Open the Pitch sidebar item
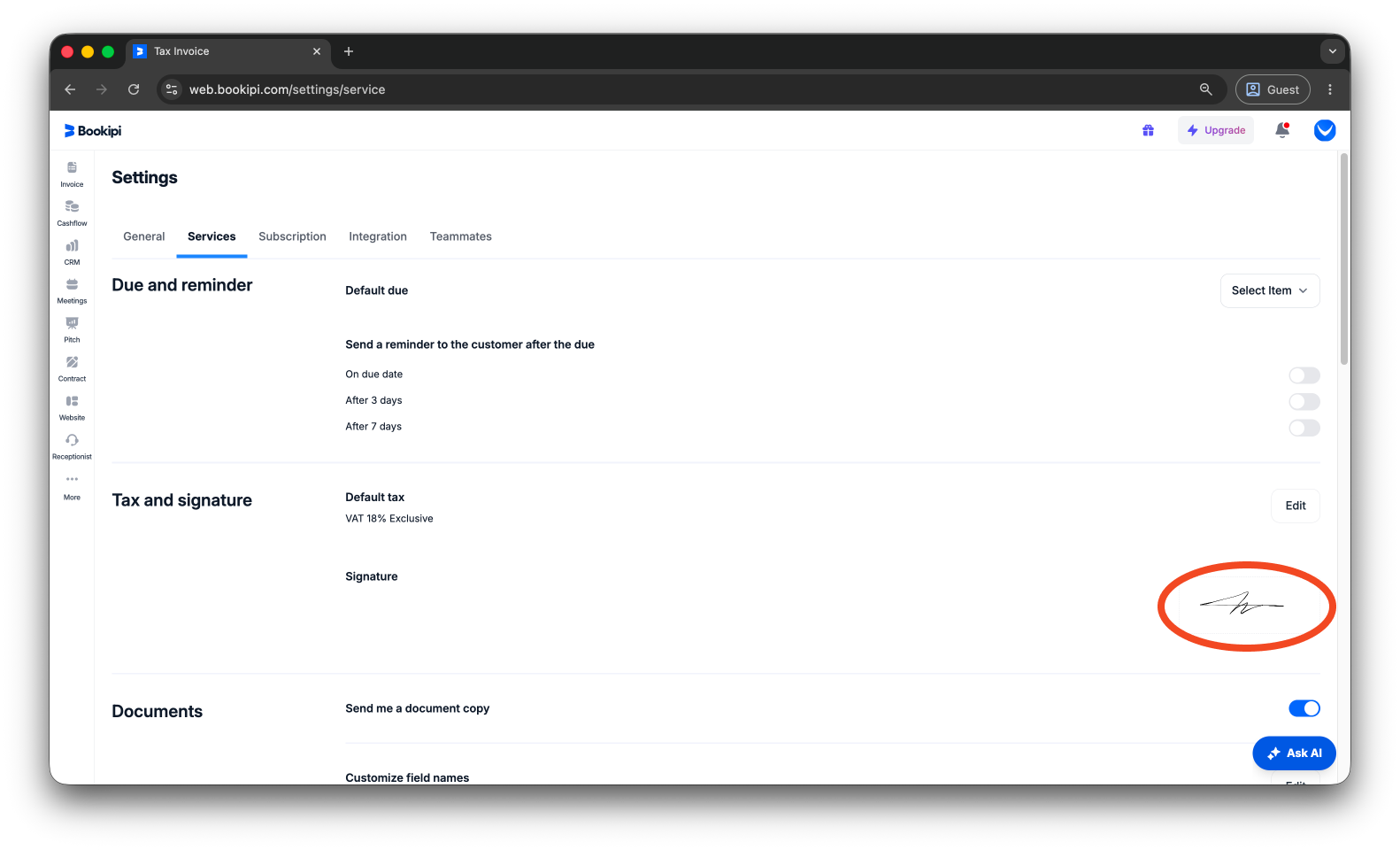The height and width of the screenshot is (850, 1400). (72, 330)
